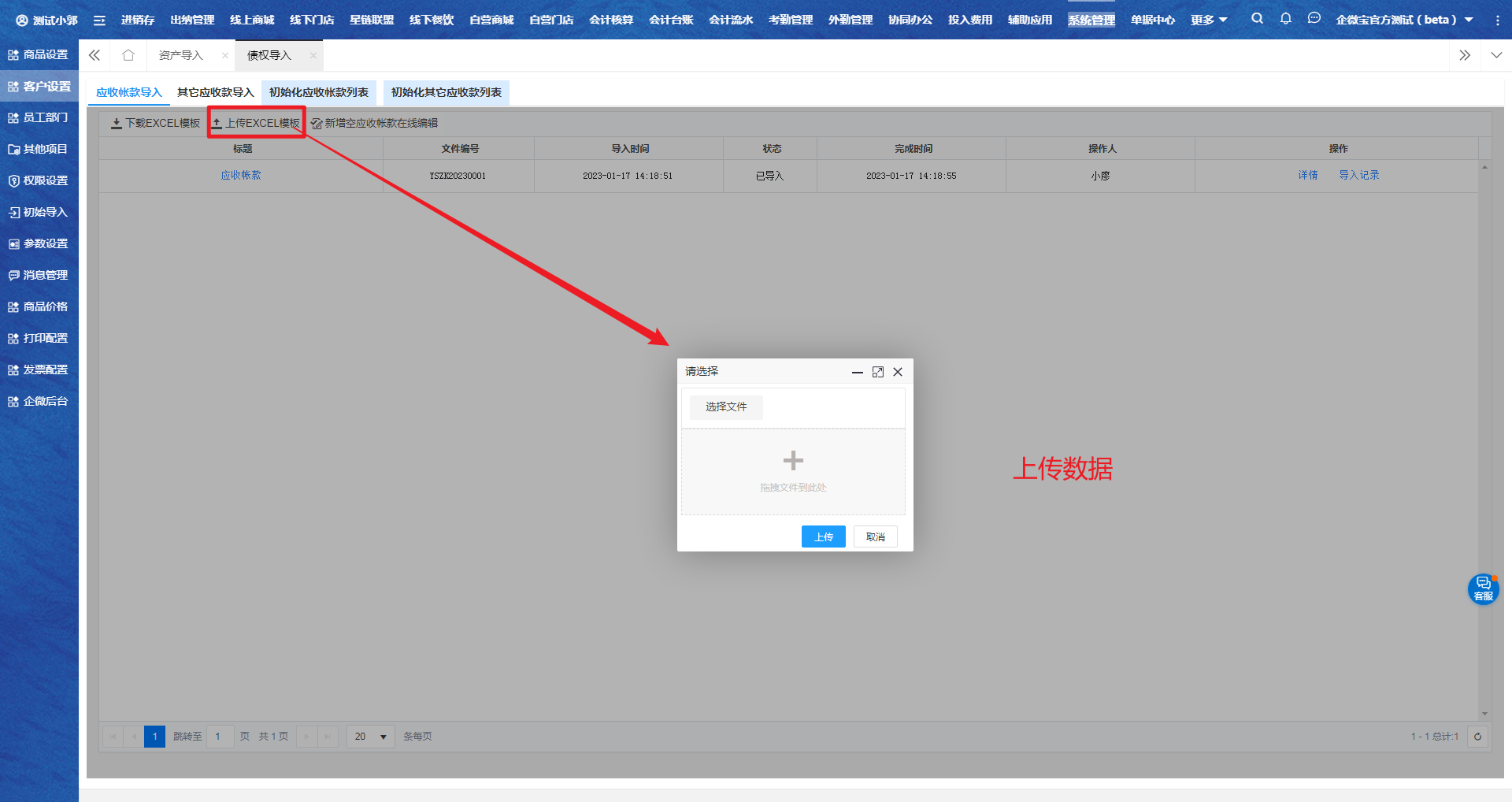Click the search magnifier icon in top bar

[1257, 19]
